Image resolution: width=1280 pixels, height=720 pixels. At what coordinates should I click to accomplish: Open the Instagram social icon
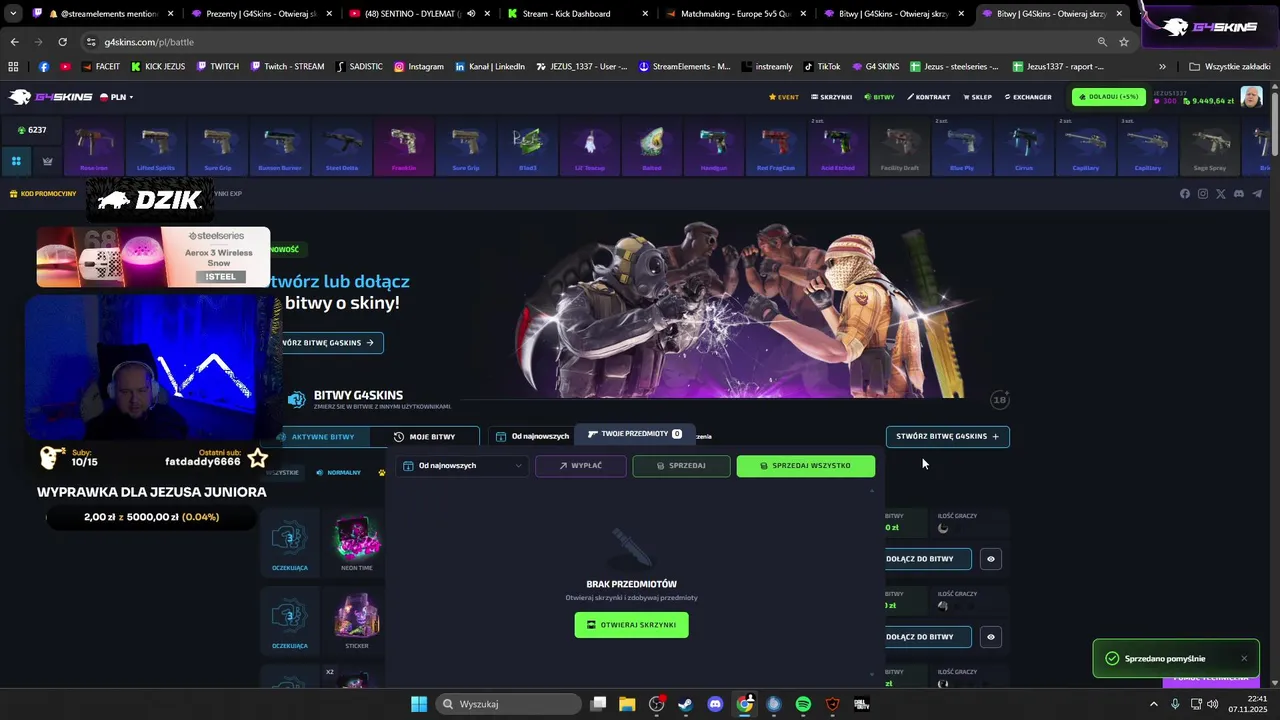(x=1203, y=194)
